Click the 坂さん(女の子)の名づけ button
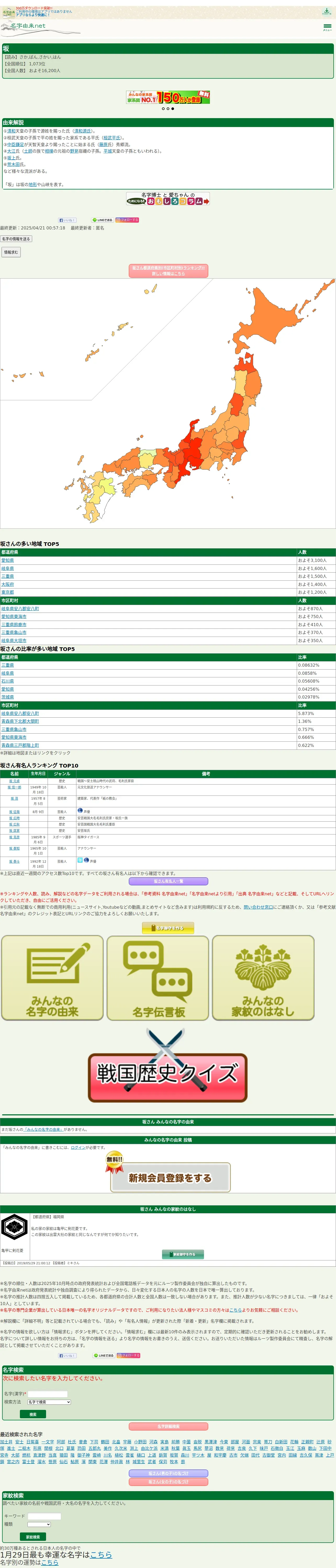This screenshot has width=336, height=1568. (x=168, y=1481)
